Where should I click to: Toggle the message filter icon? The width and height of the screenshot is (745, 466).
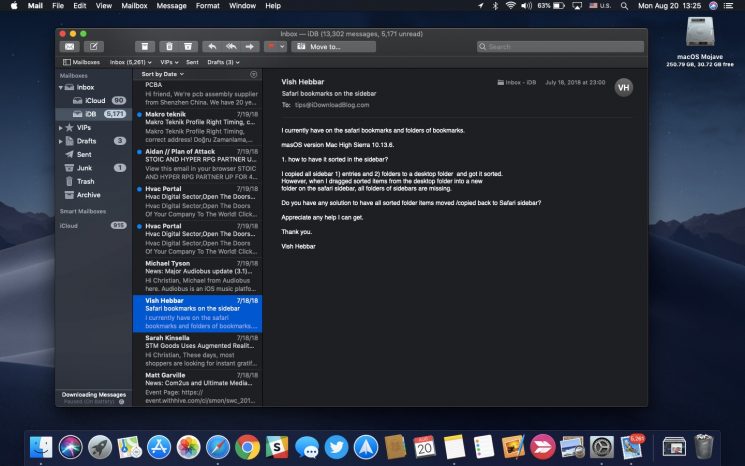tap(254, 74)
